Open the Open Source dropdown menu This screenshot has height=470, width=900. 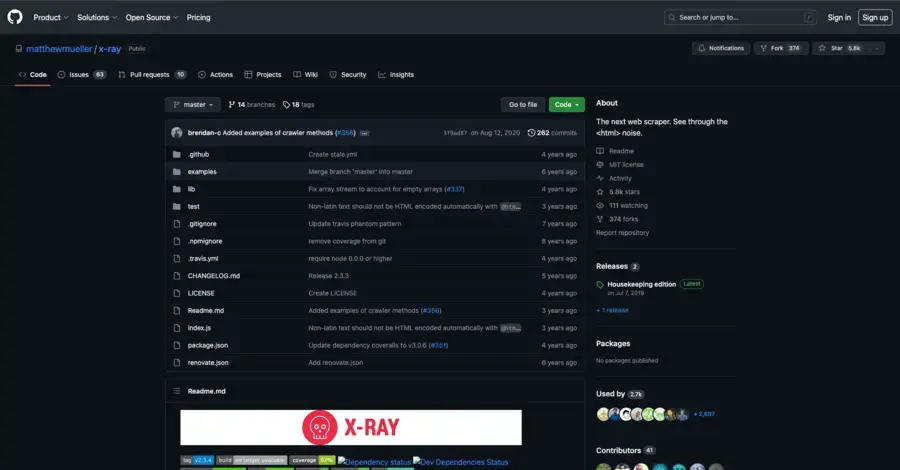[152, 17]
